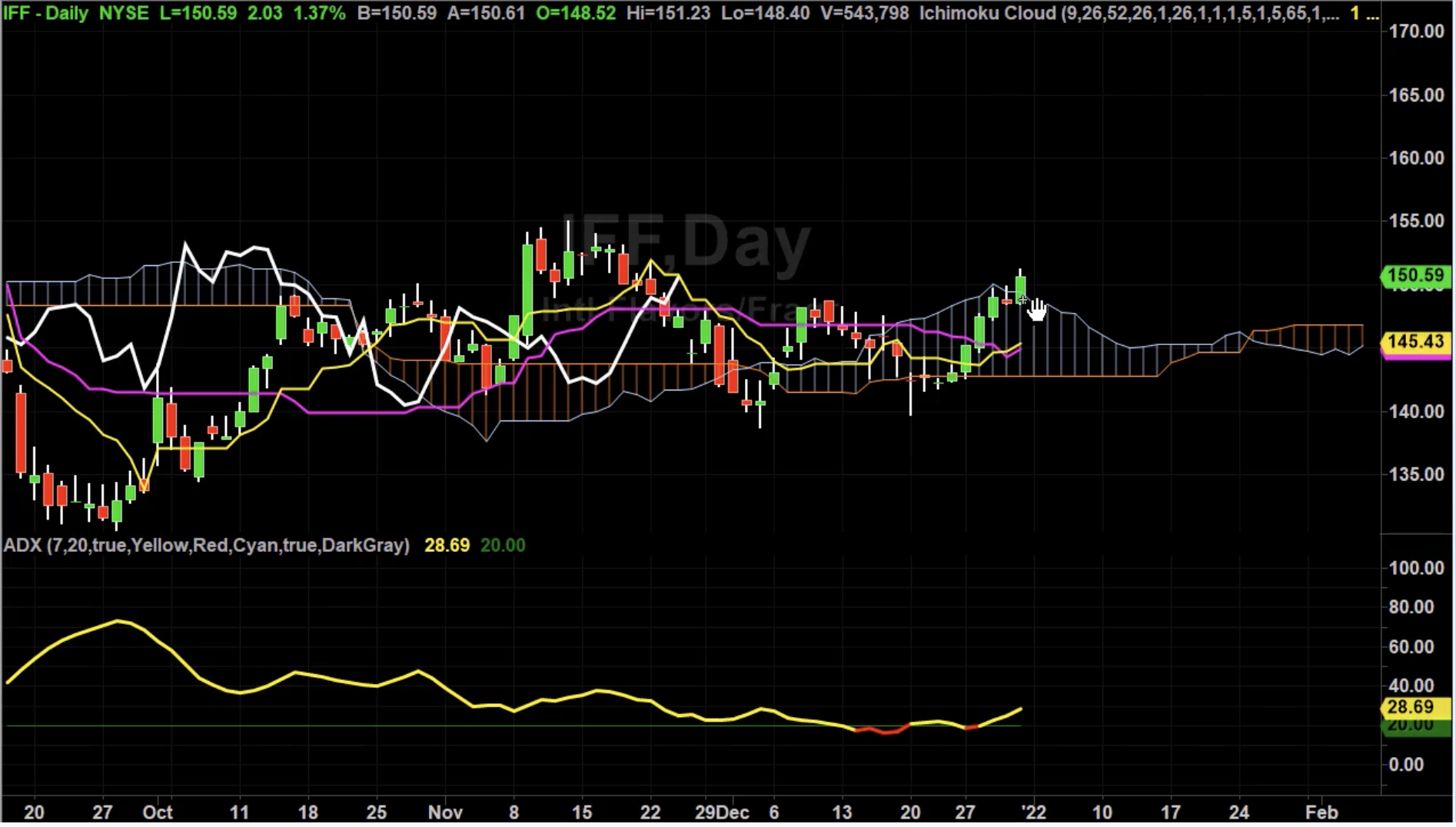
Task: Click the NYSE exchange label
Action: click(x=125, y=12)
